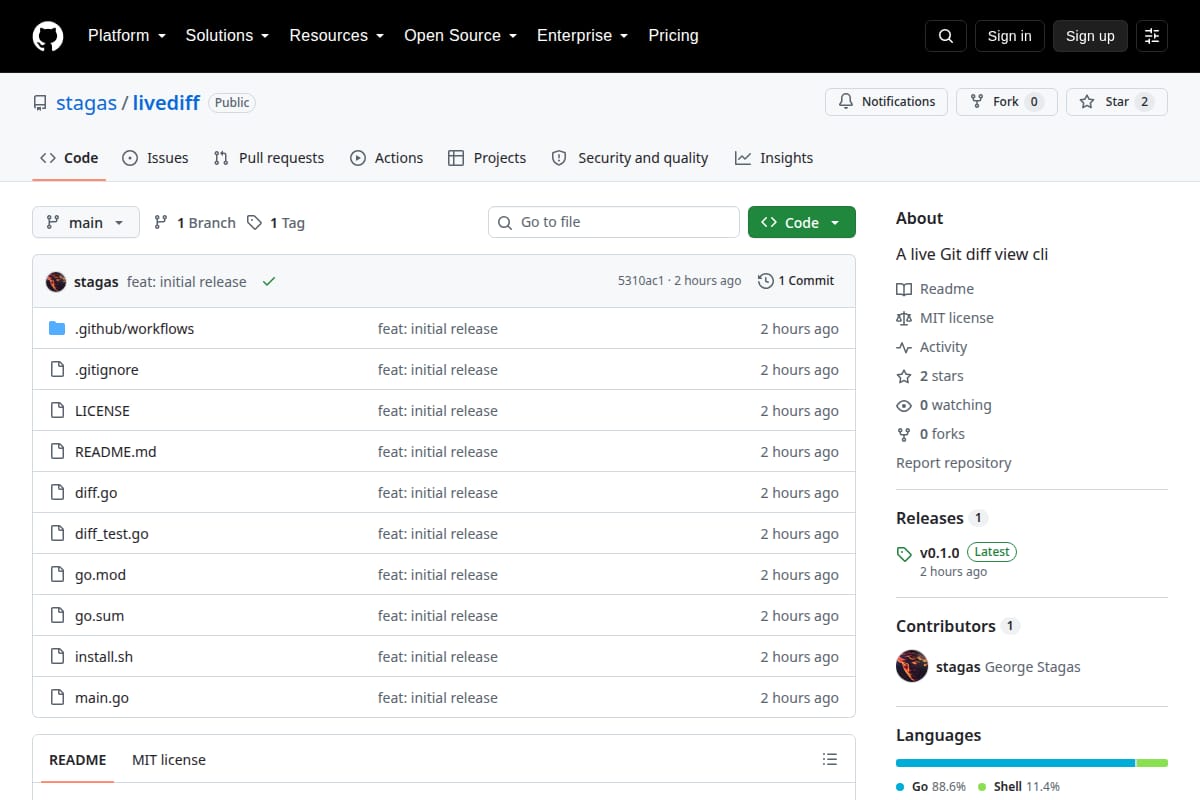Open the main branch selector dropdown
Screen dimensions: 1200x800
pos(85,222)
